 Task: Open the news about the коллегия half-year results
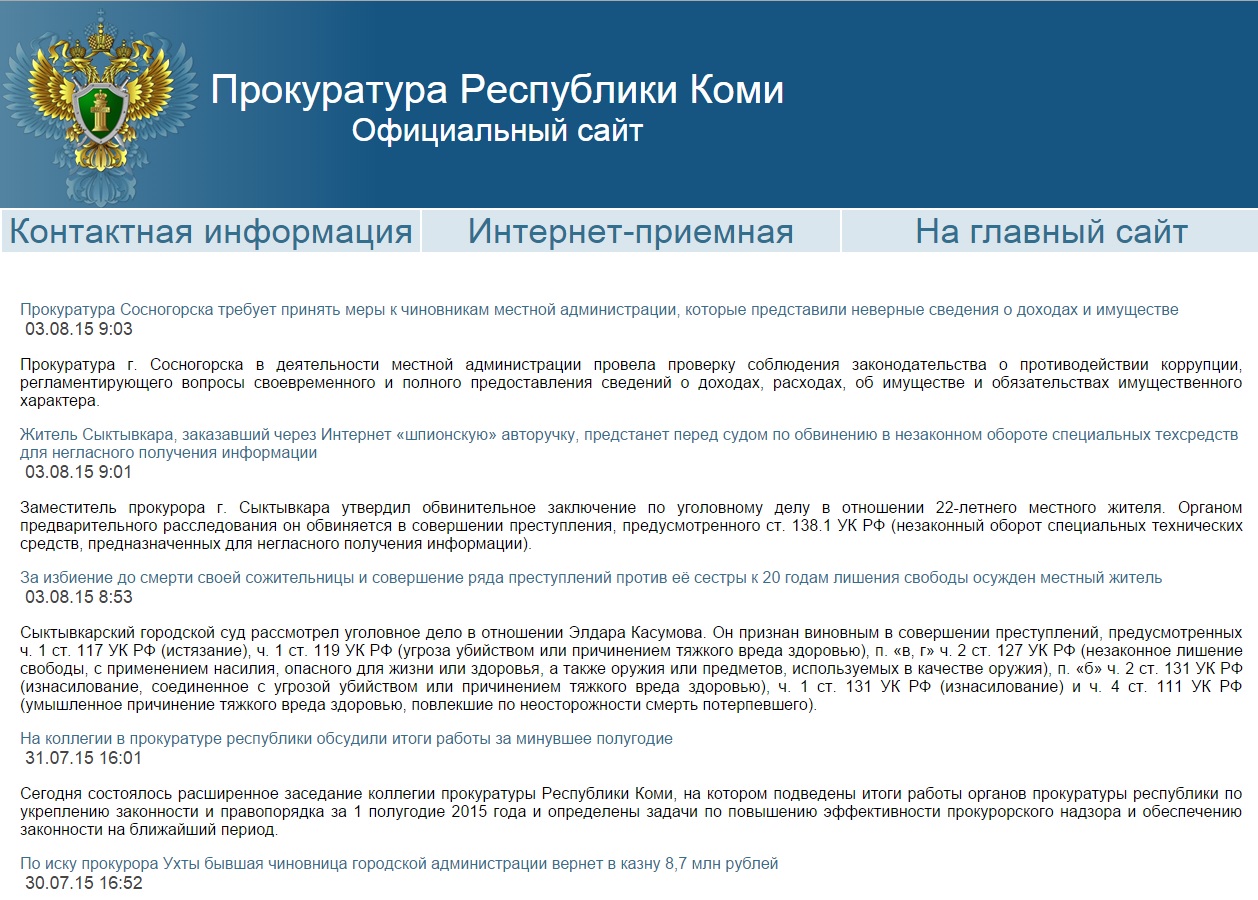[346, 739]
